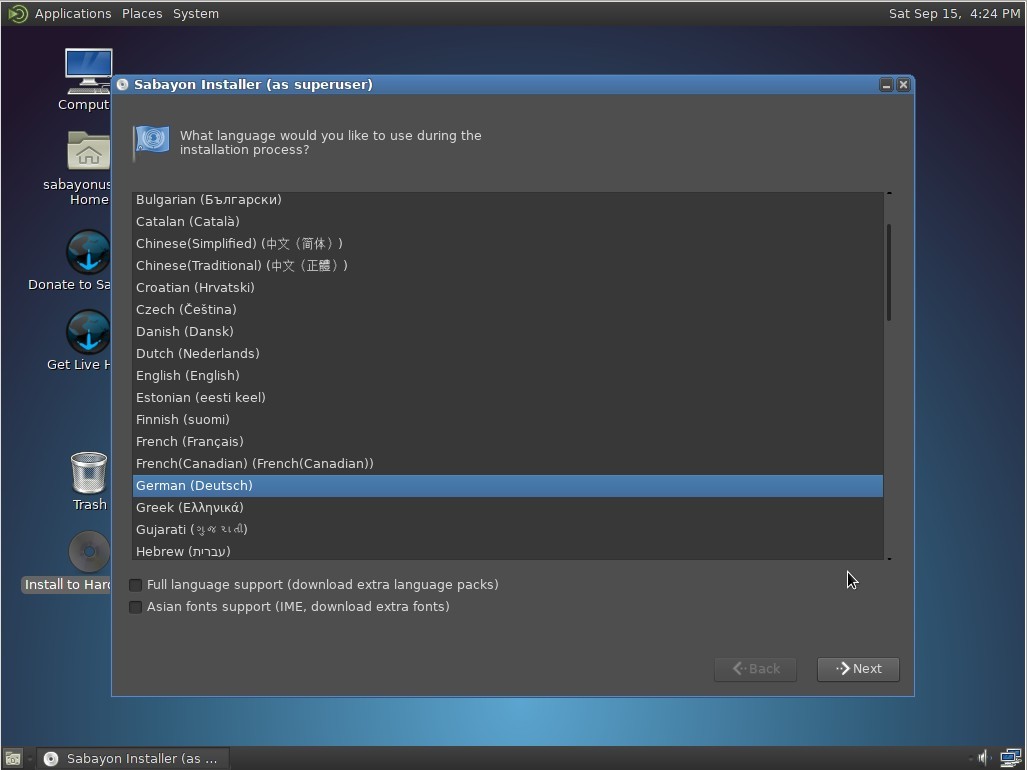Open the sabayonuser Home folder icon
The height and width of the screenshot is (770, 1027).
(x=88, y=151)
